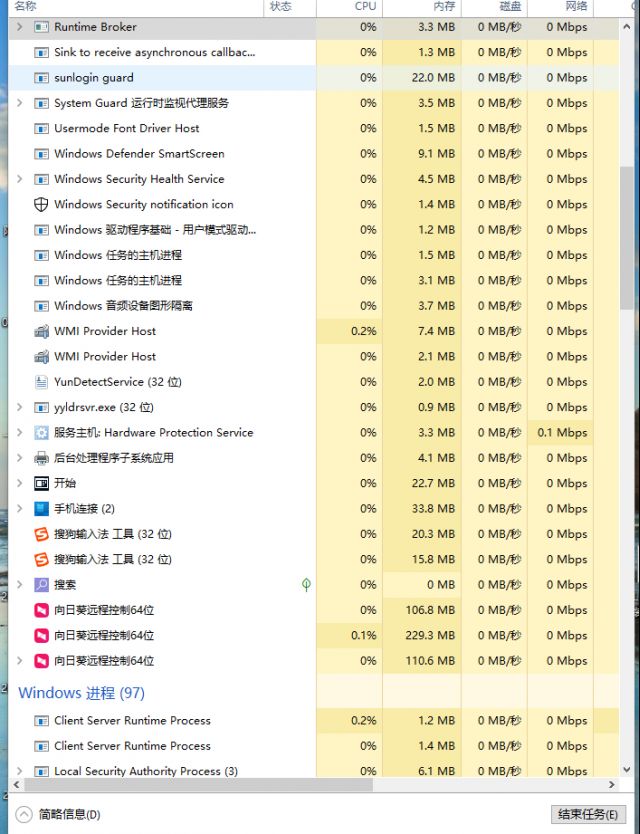Click the 0.1 Mbps network value
The width and height of the screenshot is (640, 834).
(562, 432)
